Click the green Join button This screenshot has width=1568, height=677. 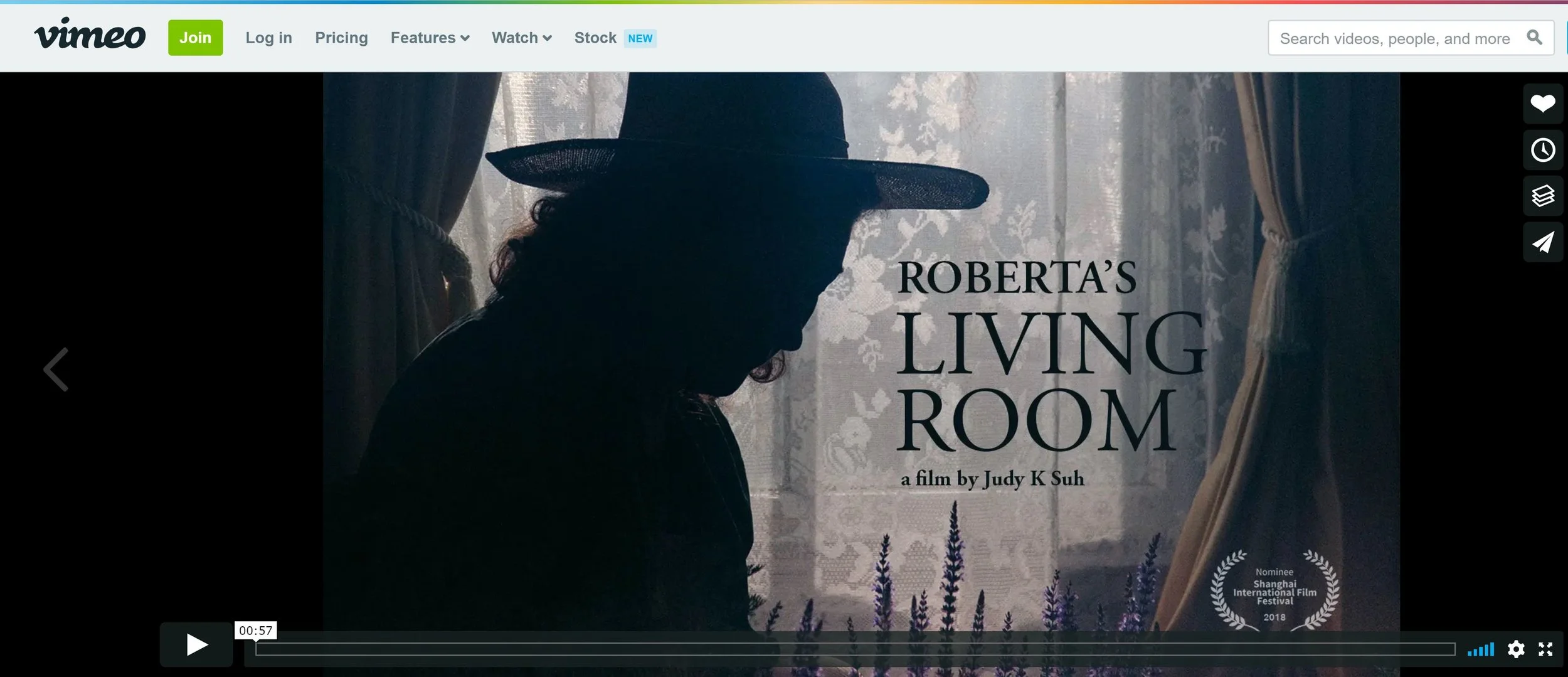pyautogui.click(x=195, y=38)
